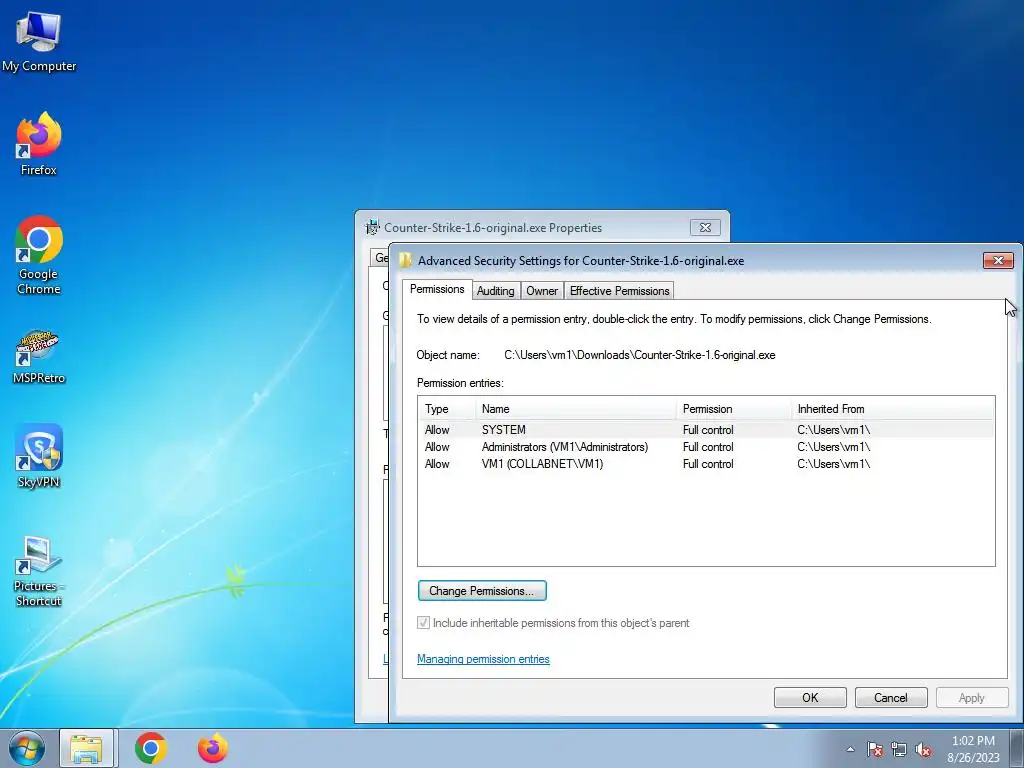Click OK in Advanced Security Settings
Viewport: 1024px width, 768px height.
pos(810,697)
